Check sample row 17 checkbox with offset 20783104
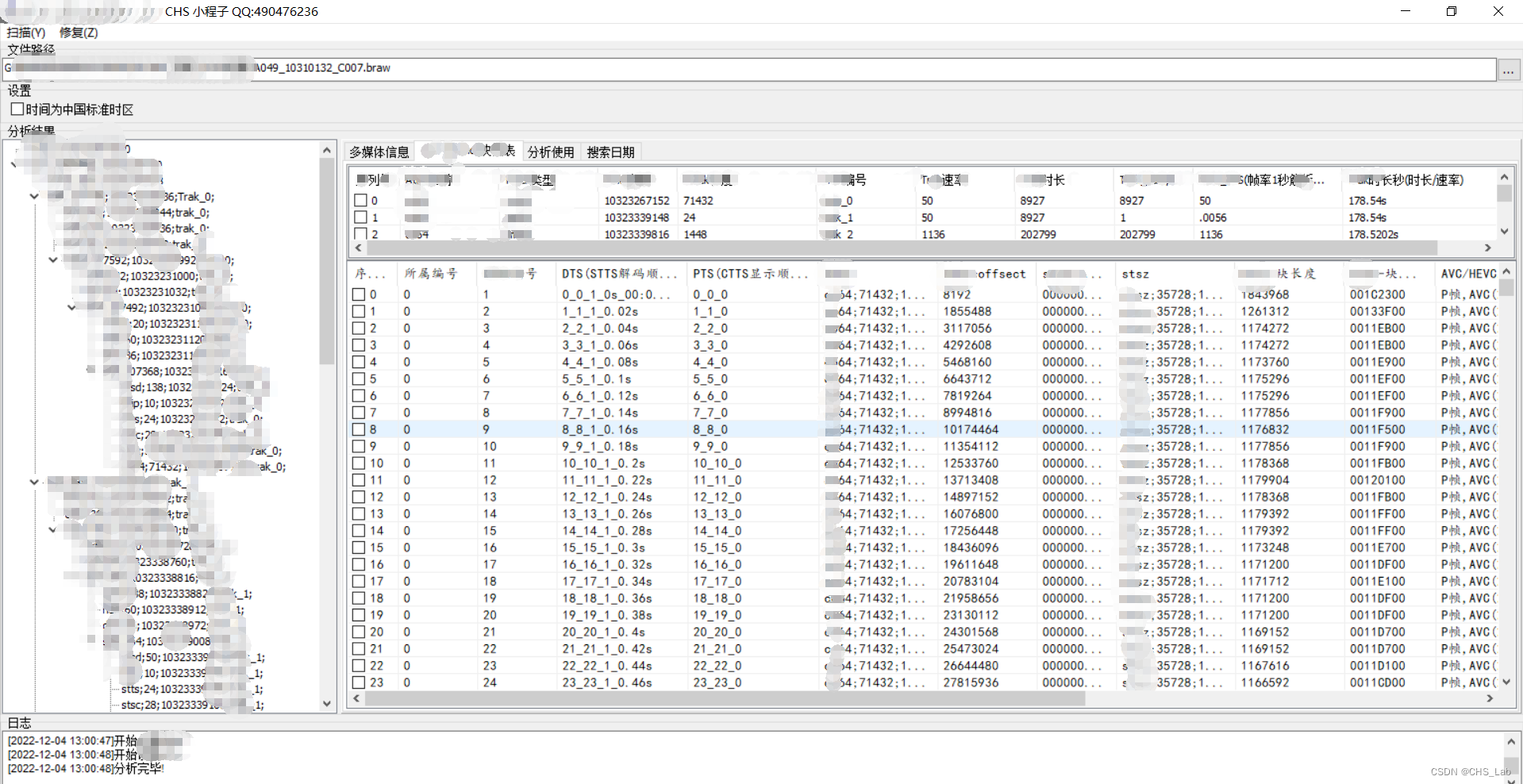Image resolution: width=1523 pixels, height=784 pixels. 359,581
